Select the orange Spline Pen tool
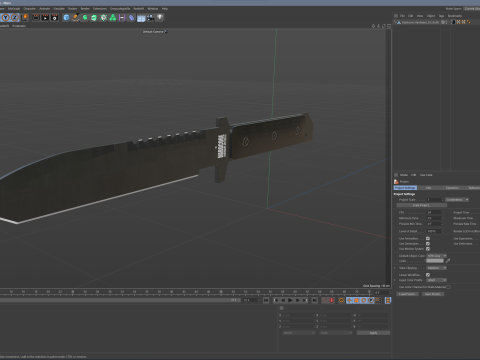 click(76, 17)
